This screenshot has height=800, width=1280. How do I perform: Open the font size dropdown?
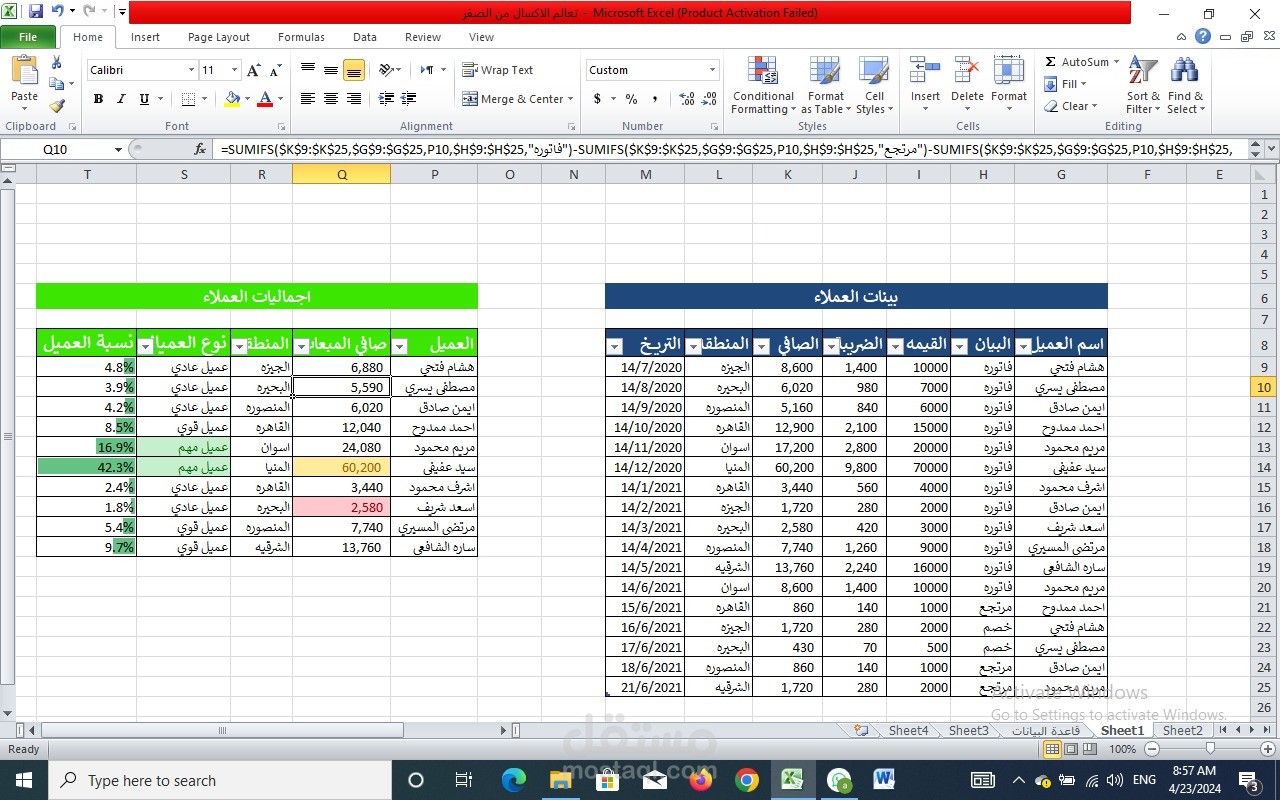pos(235,70)
